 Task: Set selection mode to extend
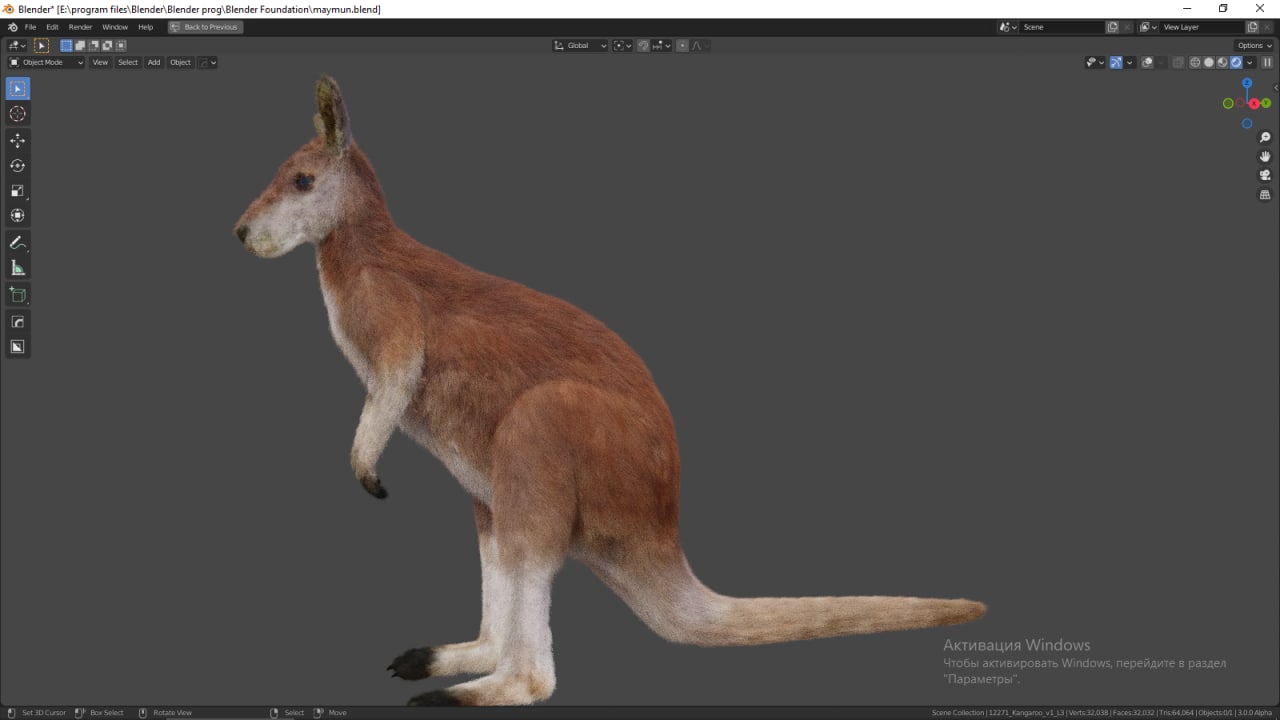pyautogui.click(x=80, y=45)
